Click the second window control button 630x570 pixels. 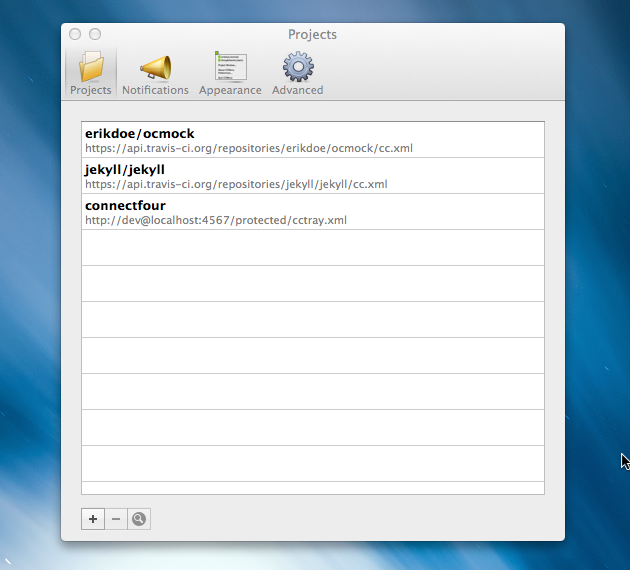[x=95, y=34]
